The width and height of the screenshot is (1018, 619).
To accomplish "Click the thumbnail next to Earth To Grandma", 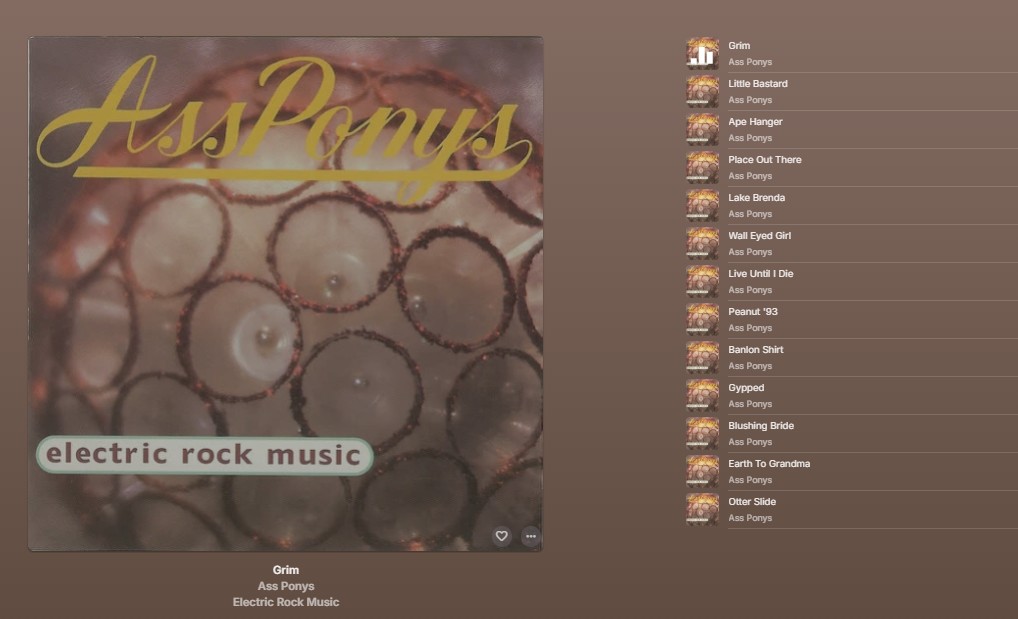I will [x=702, y=472].
